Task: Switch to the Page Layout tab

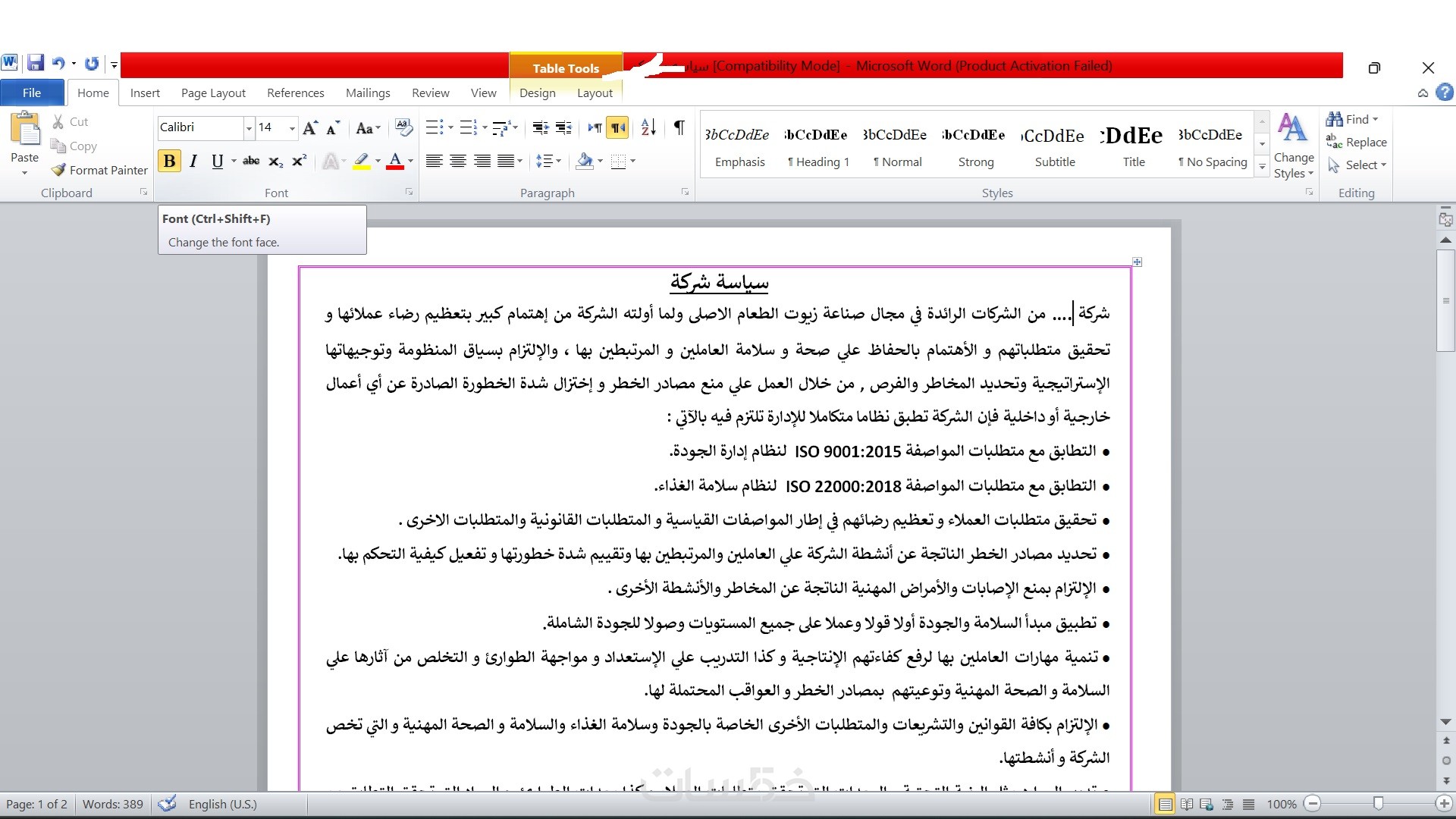Action: 213,93
